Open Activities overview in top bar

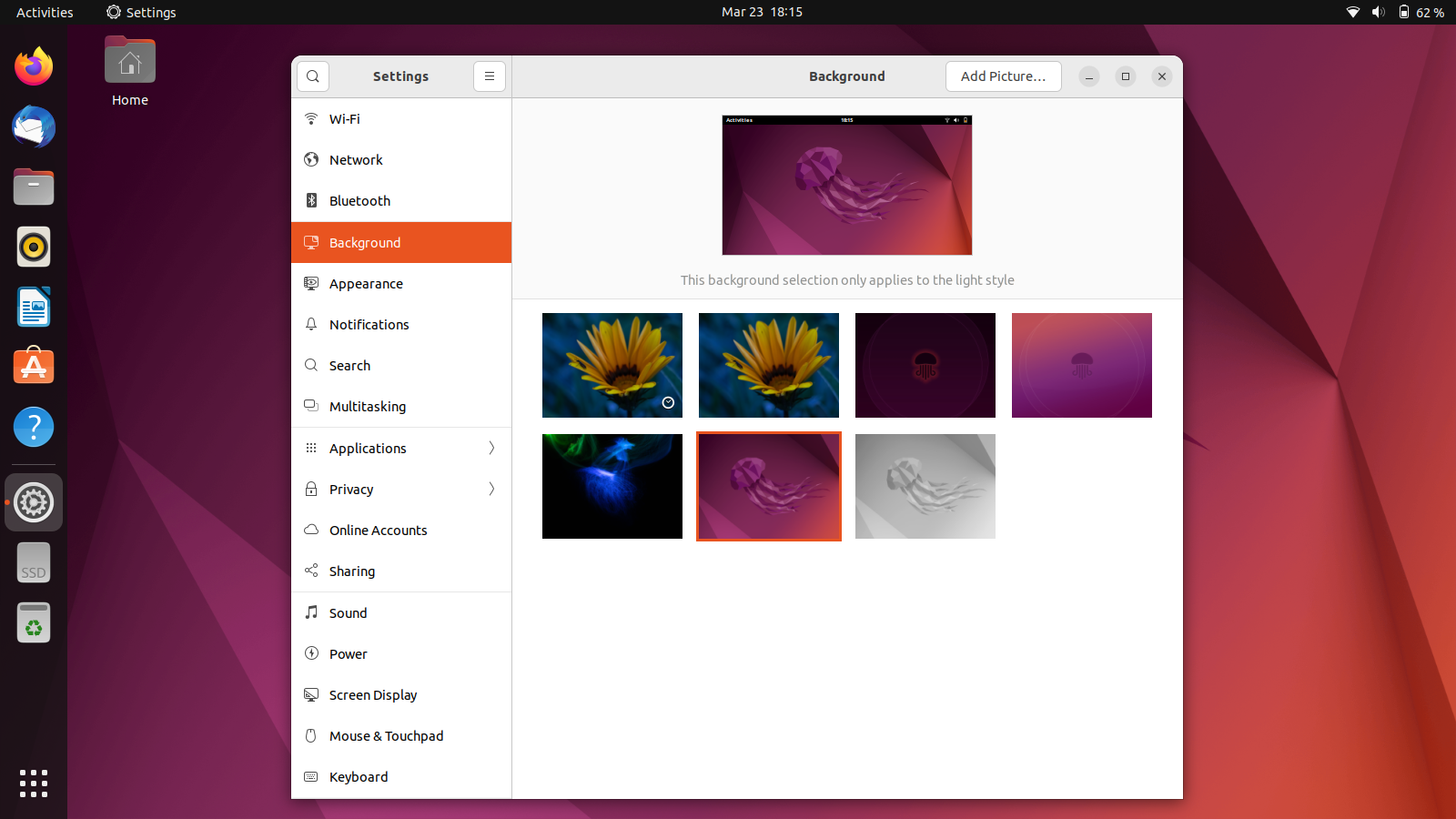(x=45, y=12)
